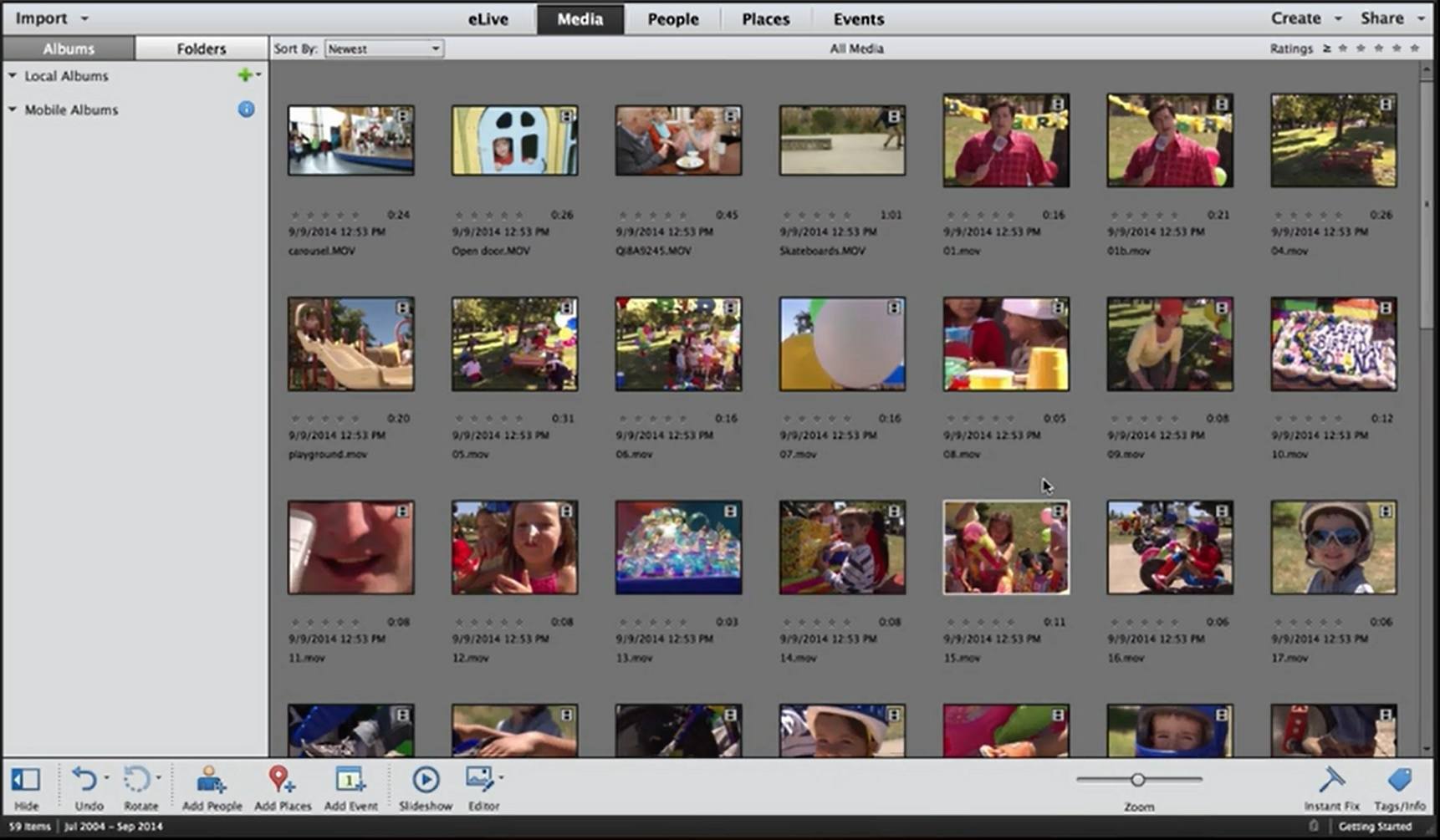Click the 59 Items status text

tap(30, 826)
